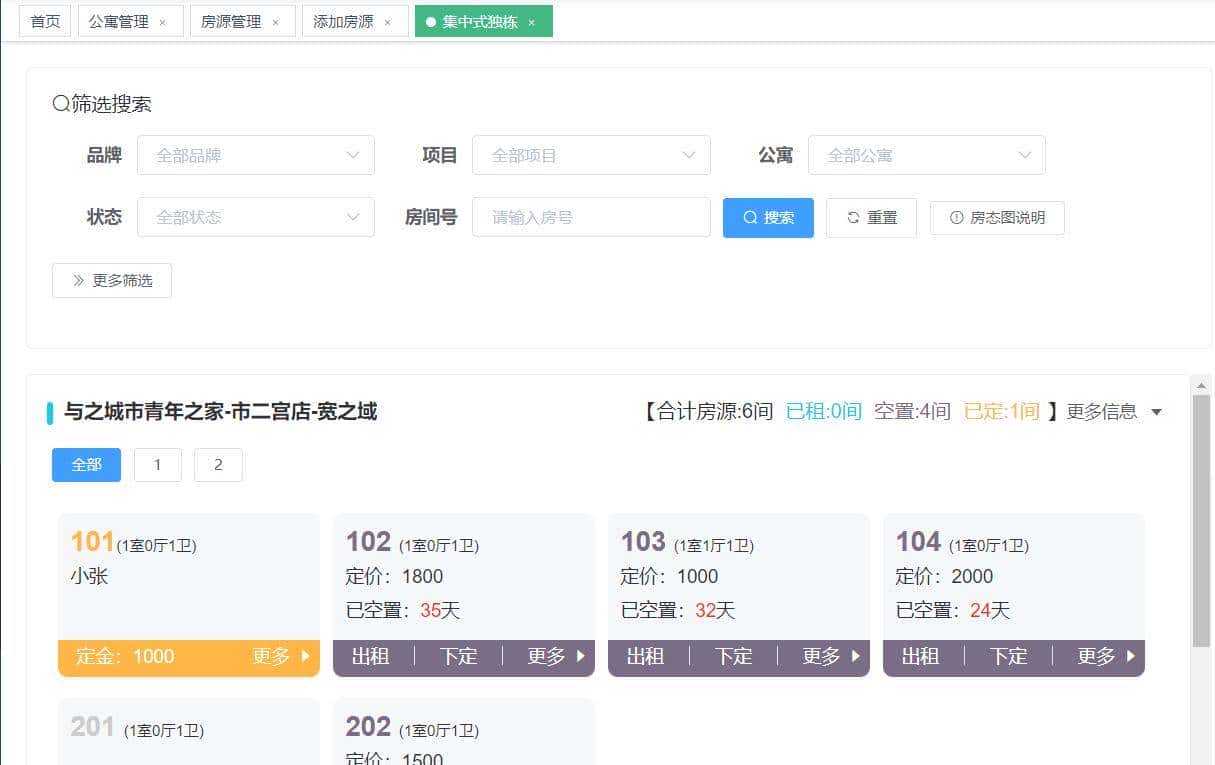Expand the 全部项目 project dropdown

[591, 155]
